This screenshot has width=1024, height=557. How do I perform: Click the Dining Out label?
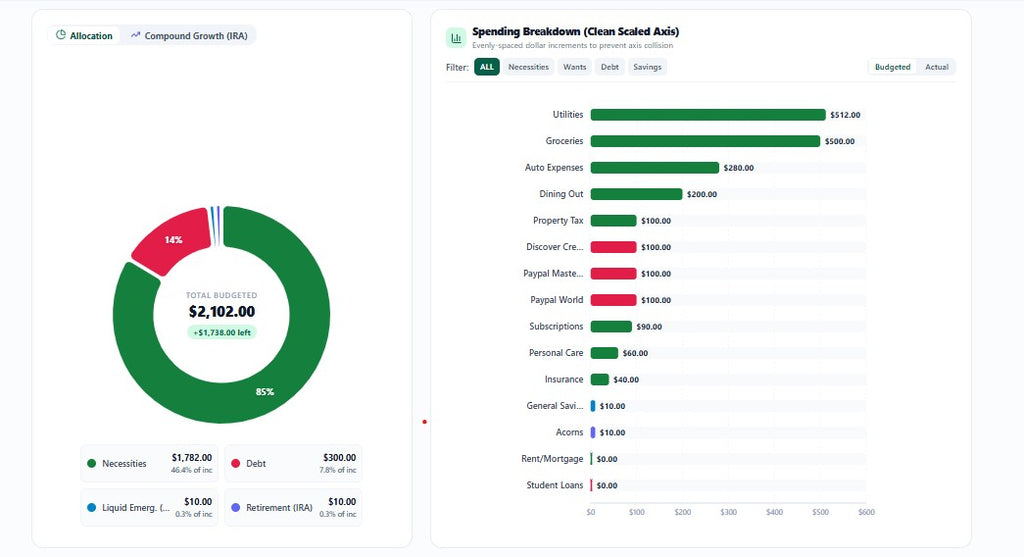click(561, 193)
